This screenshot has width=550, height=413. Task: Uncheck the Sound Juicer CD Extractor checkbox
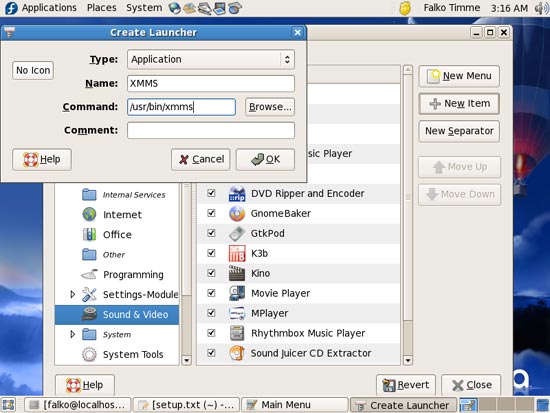tap(211, 353)
